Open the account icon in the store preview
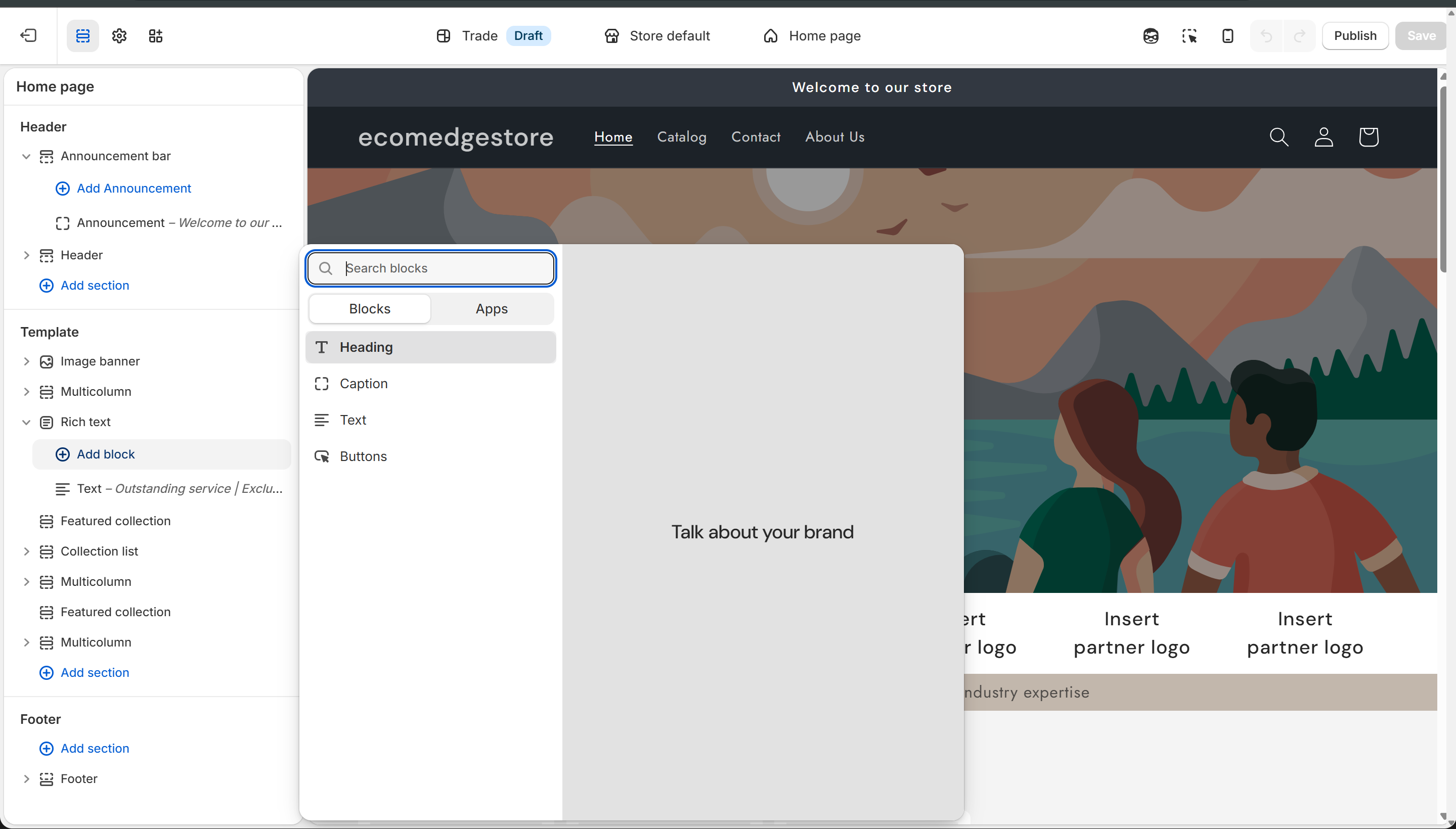Image resolution: width=1456 pixels, height=829 pixels. click(x=1324, y=136)
